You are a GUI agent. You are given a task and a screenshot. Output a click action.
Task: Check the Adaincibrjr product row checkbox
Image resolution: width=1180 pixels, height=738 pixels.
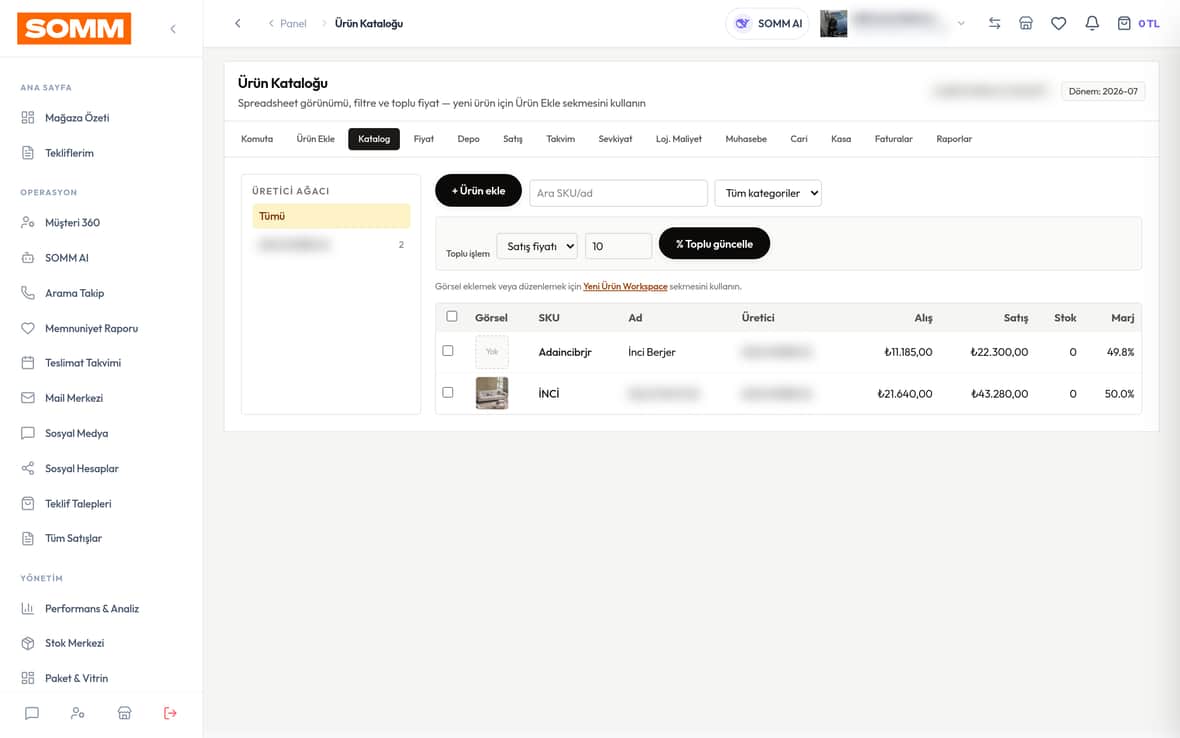[448, 351]
